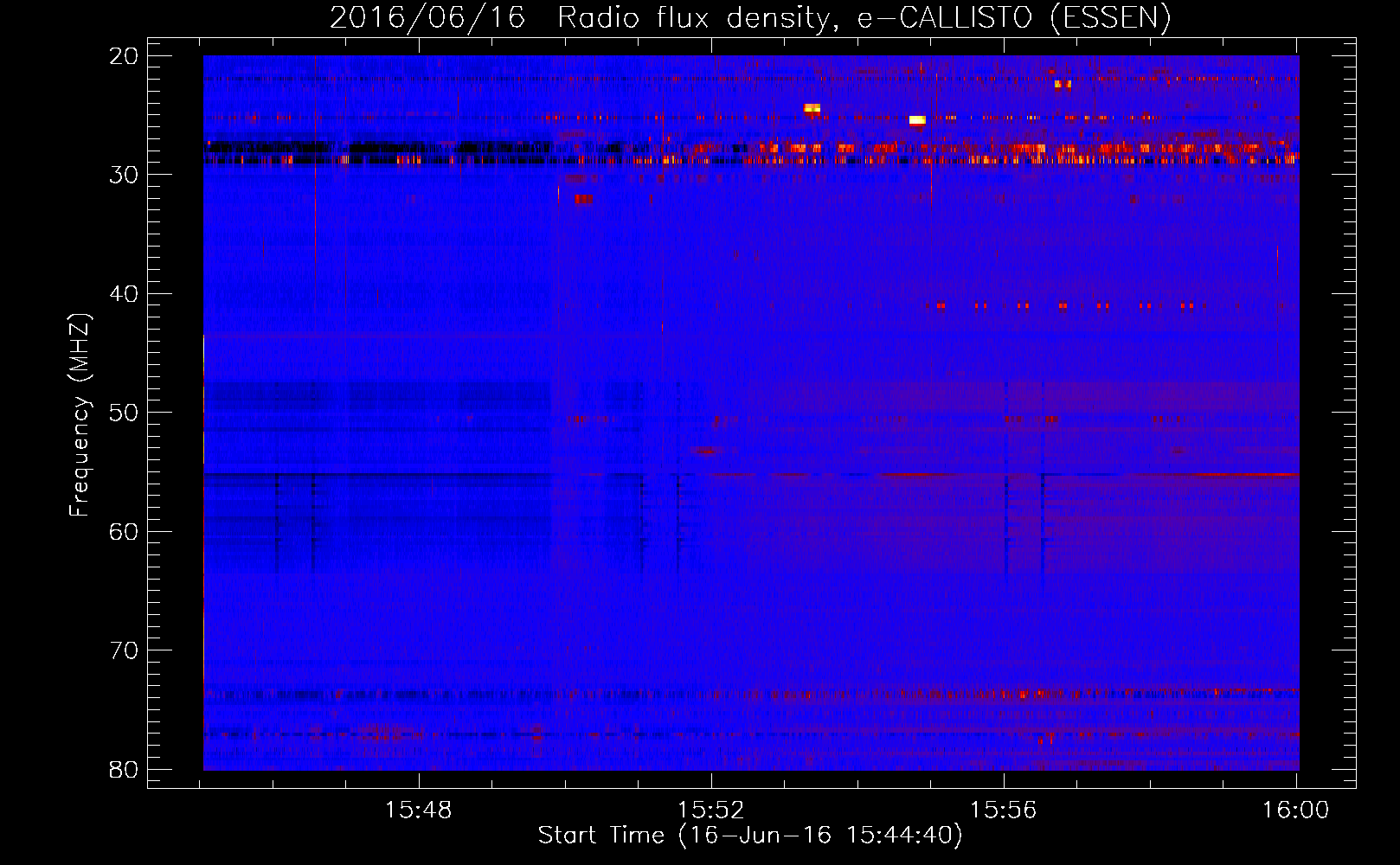Click the 20 MHz frequency tick label
Viewport: 1400px width, 865px height.
coord(125,56)
